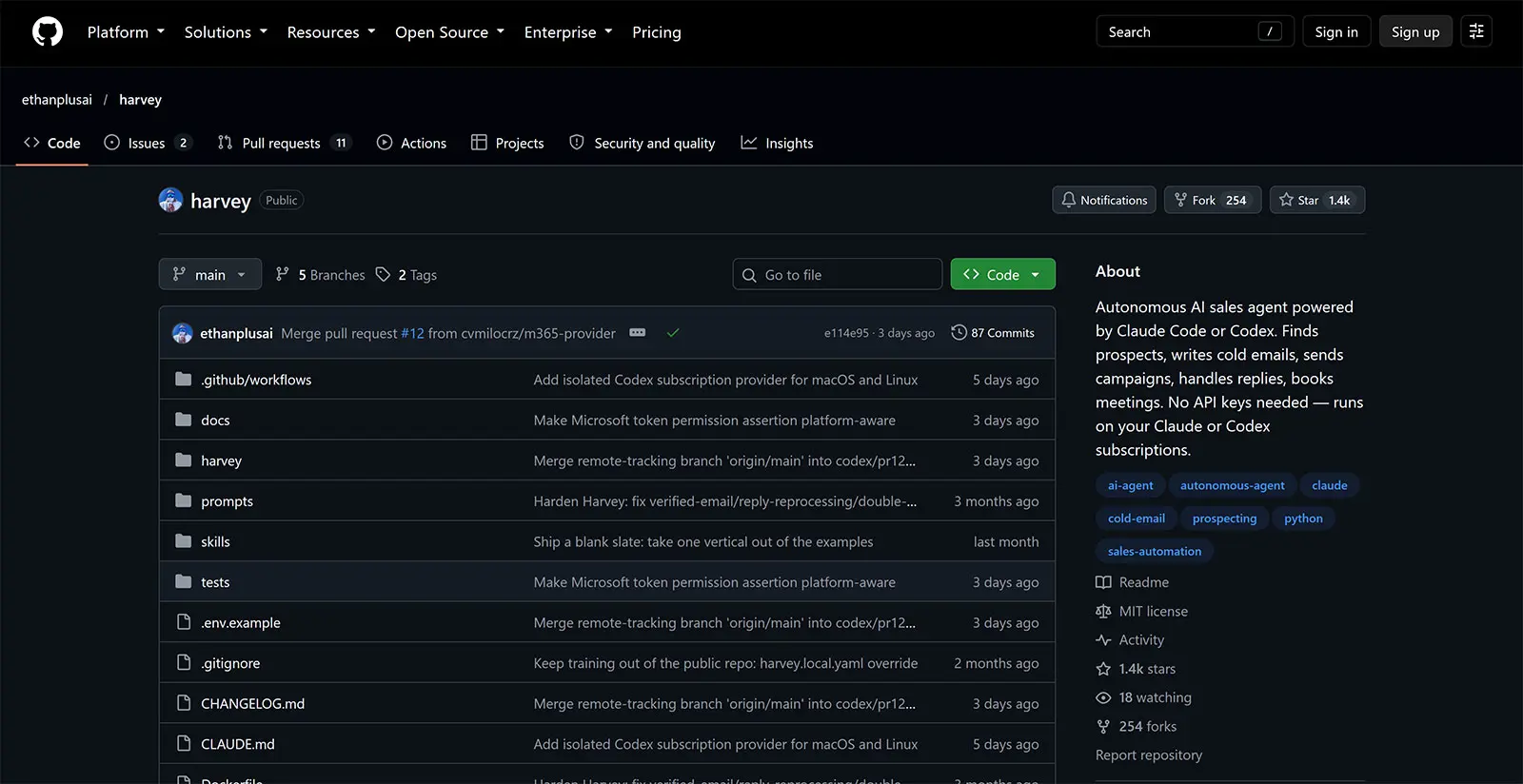Click the sales-automation topic tag
The height and width of the screenshot is (784, 1523).
(1155, 551)
